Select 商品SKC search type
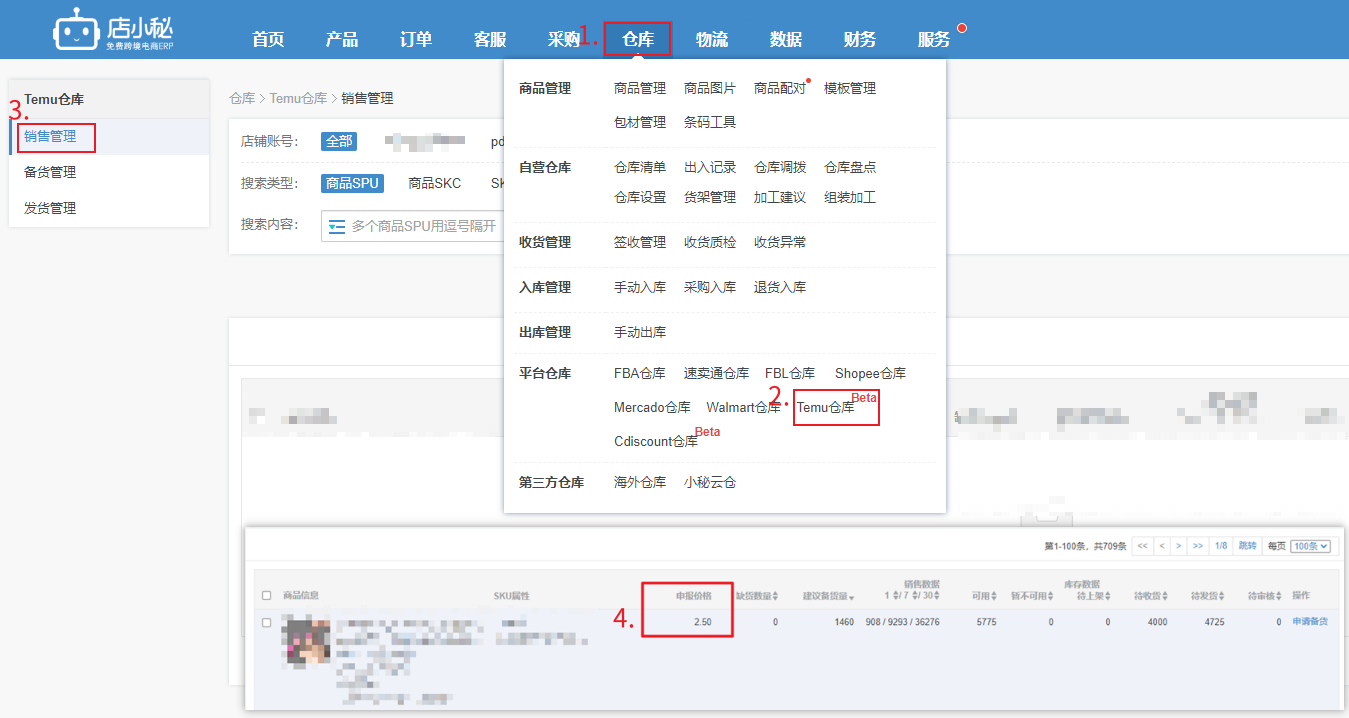This screenshot has height=718, width=1349. point(434,183)
